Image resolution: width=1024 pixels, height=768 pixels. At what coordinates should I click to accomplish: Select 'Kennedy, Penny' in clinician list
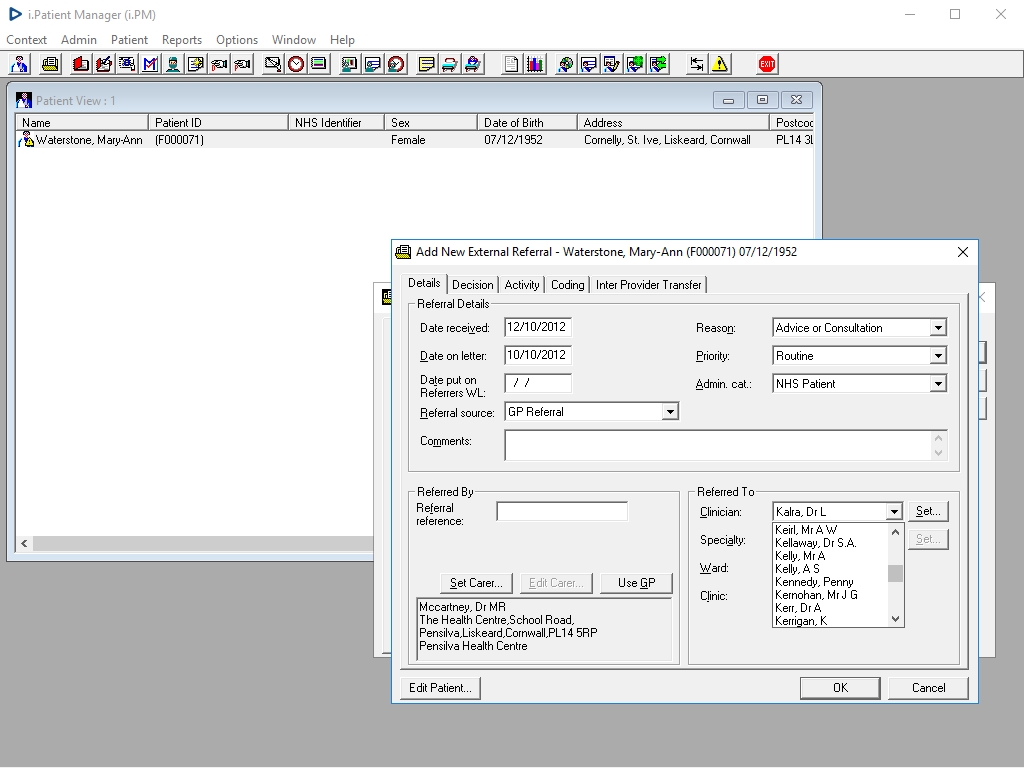pyautogui.click(x=830, y=582)
